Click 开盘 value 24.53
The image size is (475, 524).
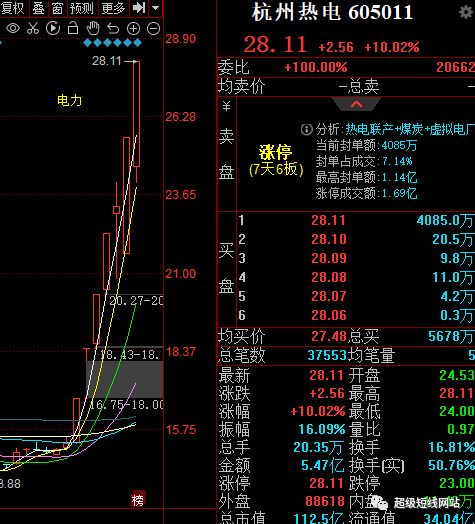click(457, 375)
